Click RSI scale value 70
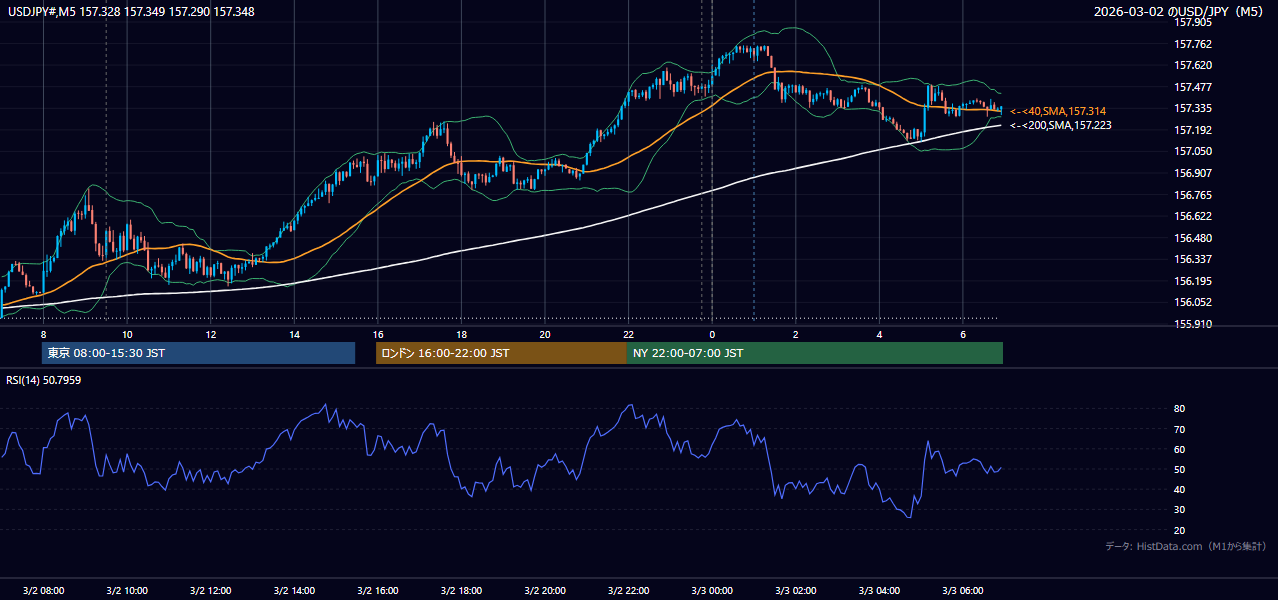1278x600 pixels. click(x=1180, y=429)
